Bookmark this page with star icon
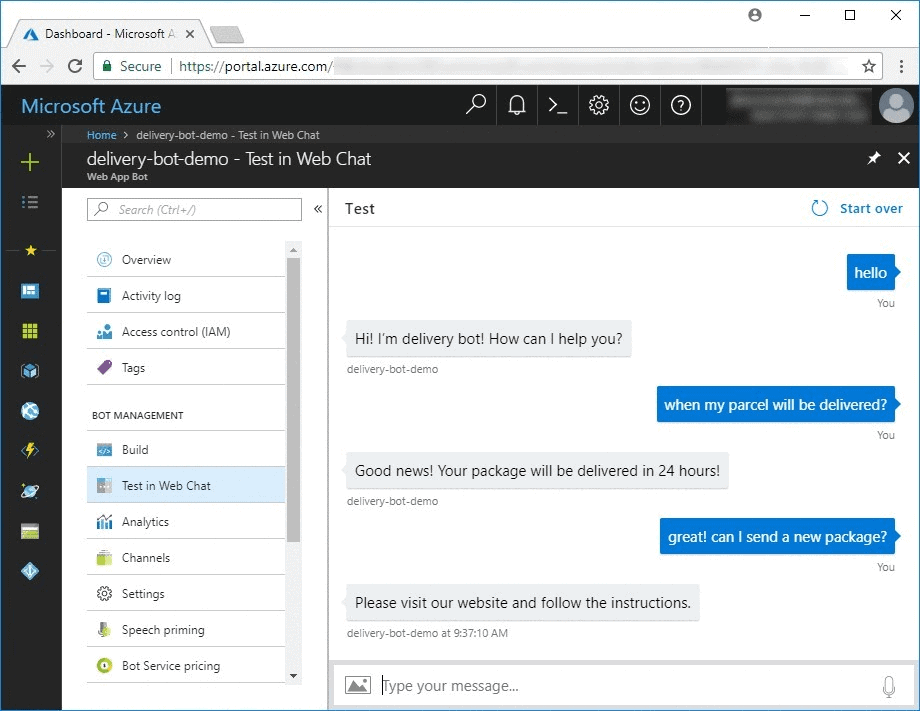 click(869, 66)
